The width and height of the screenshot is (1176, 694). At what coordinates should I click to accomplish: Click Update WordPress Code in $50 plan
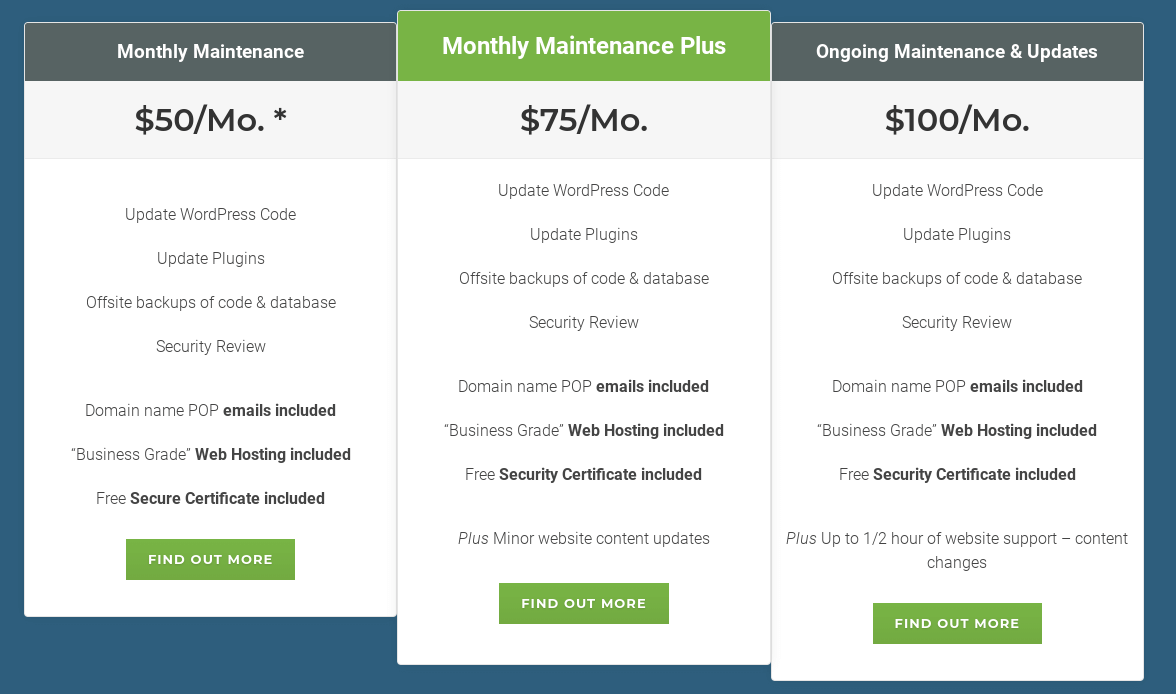pos(210,214)
